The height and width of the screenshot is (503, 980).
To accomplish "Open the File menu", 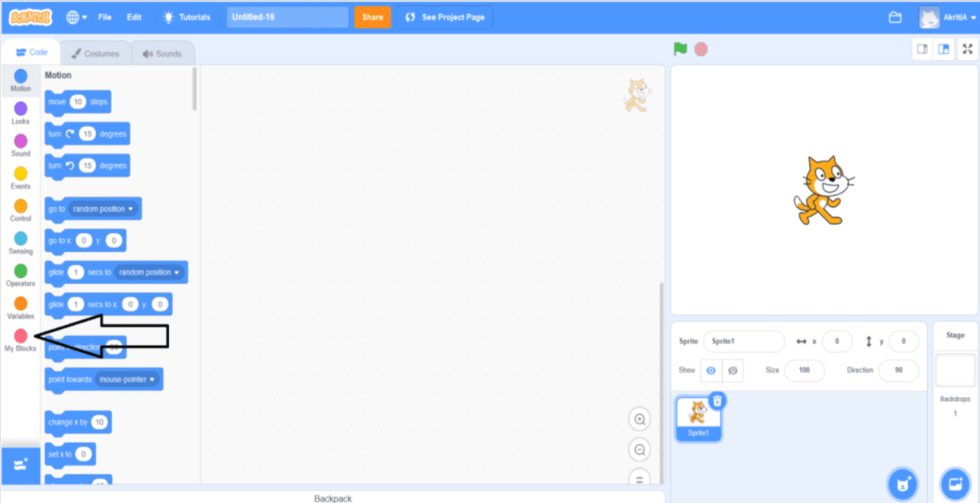I will 104,17.
